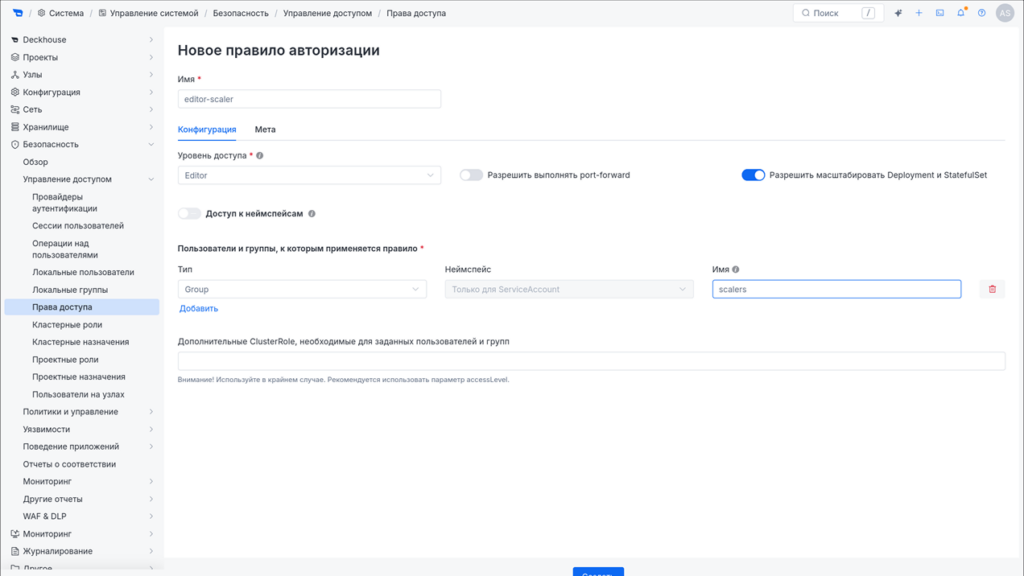The image size is (1024, 576).
Task: Click the plus icon in top bar
Action: click(x=919, y=13)
